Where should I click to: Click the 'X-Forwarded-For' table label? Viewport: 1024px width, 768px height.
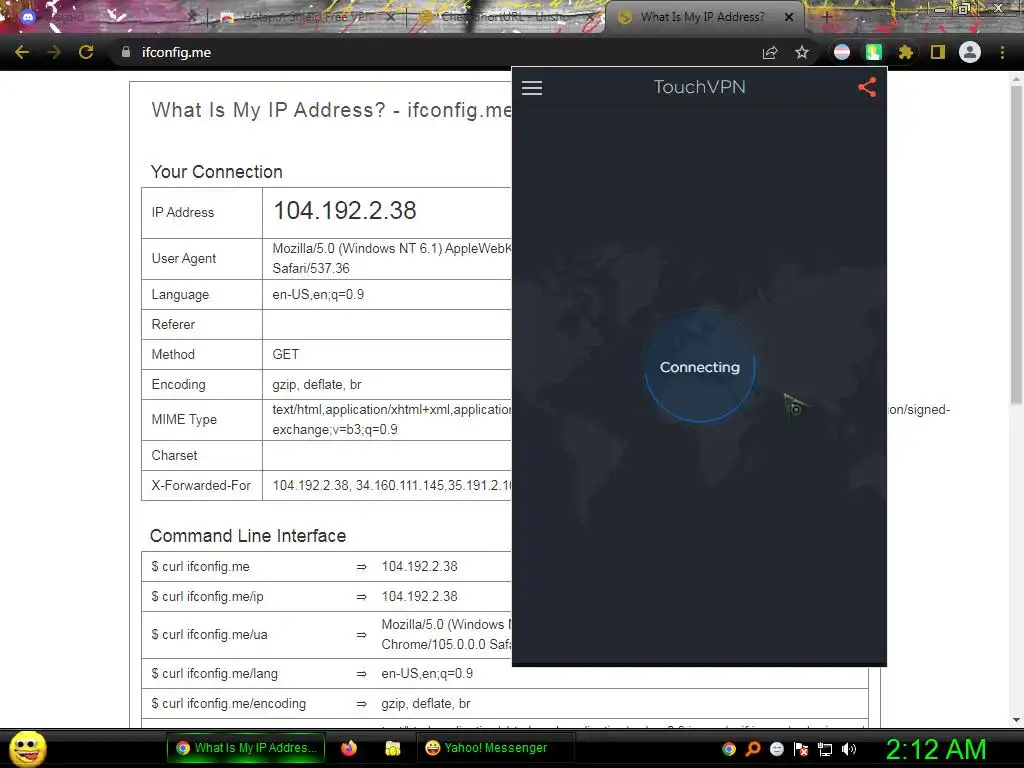pos(201,485)
